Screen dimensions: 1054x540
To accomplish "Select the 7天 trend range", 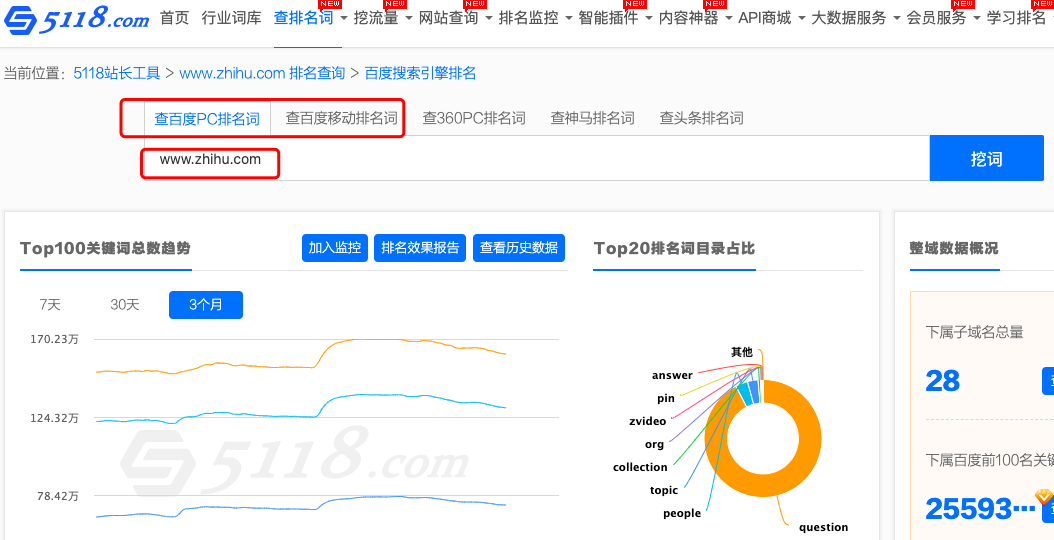I will click(x=50, y=305).
